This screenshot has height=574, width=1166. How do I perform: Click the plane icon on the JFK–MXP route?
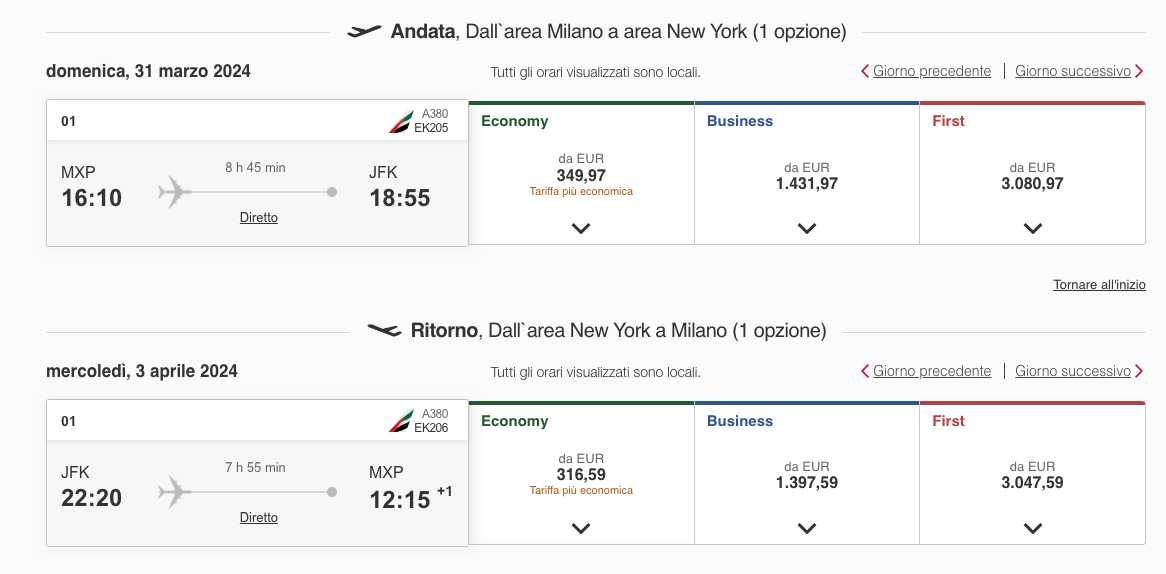(174, 492)
